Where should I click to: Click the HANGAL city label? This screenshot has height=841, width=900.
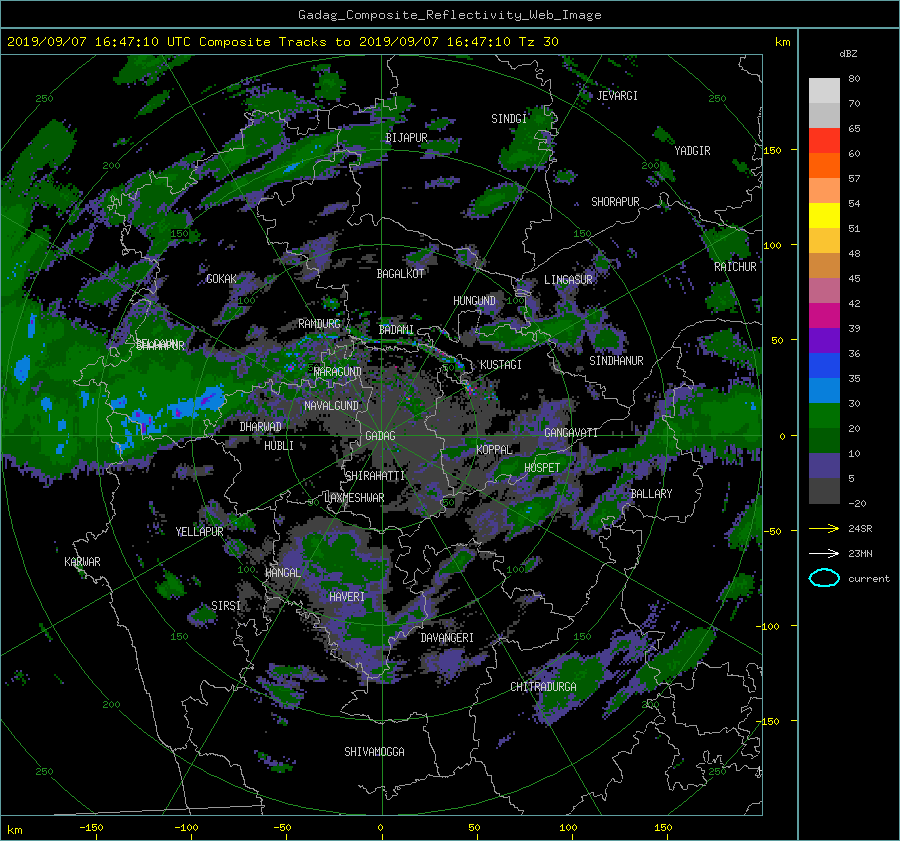point(283,573)
